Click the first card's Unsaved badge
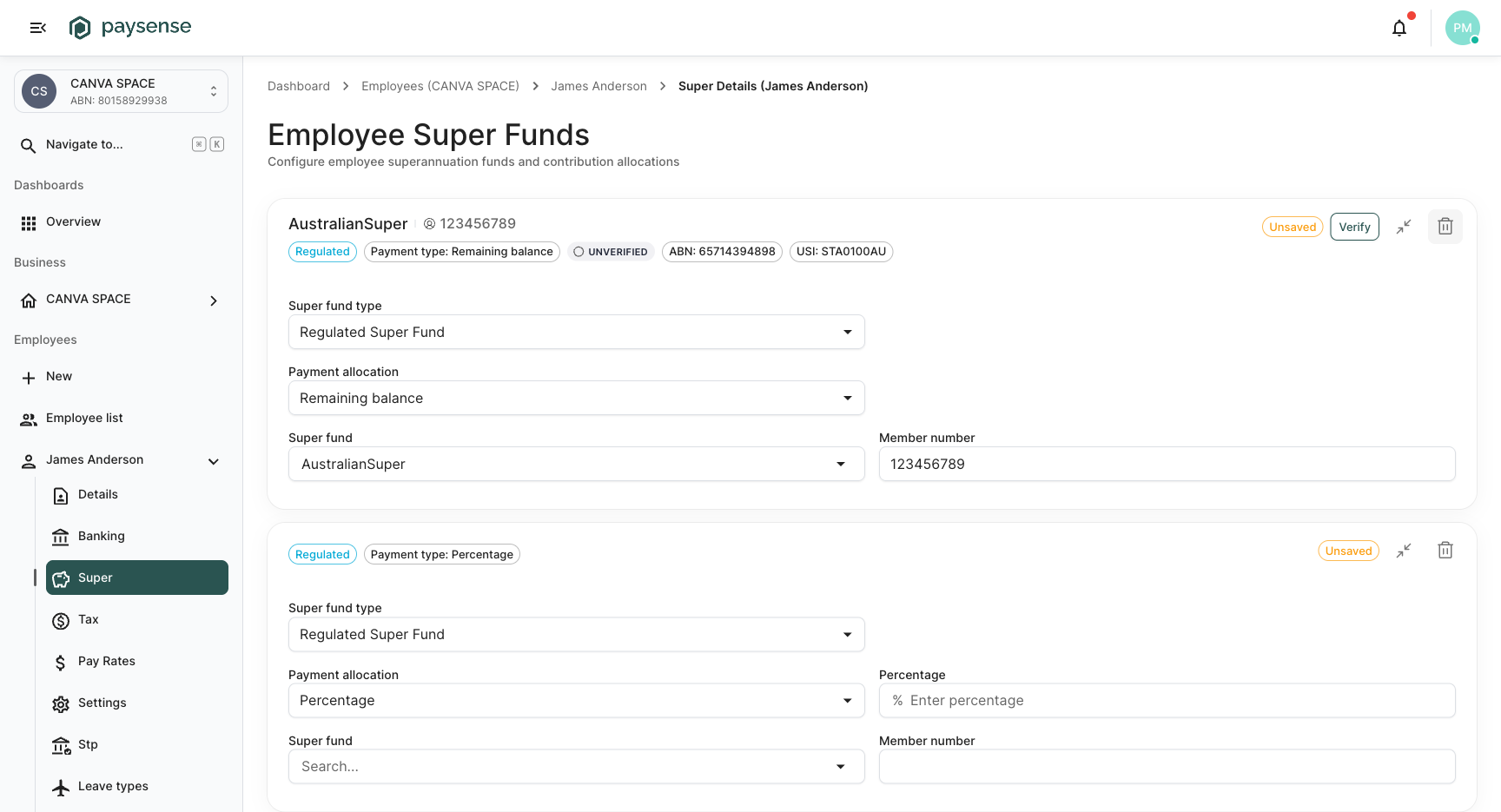 click(x=1293, y=227)
